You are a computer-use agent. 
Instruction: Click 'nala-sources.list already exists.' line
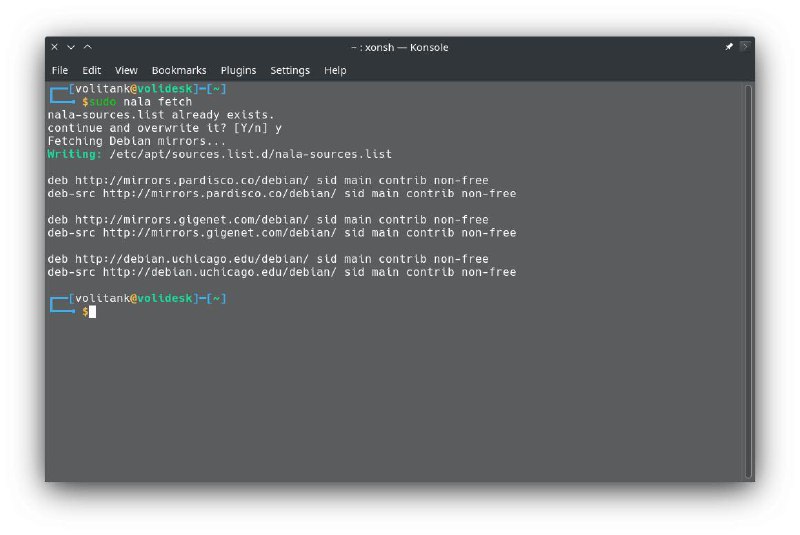(x=161, y=115)
